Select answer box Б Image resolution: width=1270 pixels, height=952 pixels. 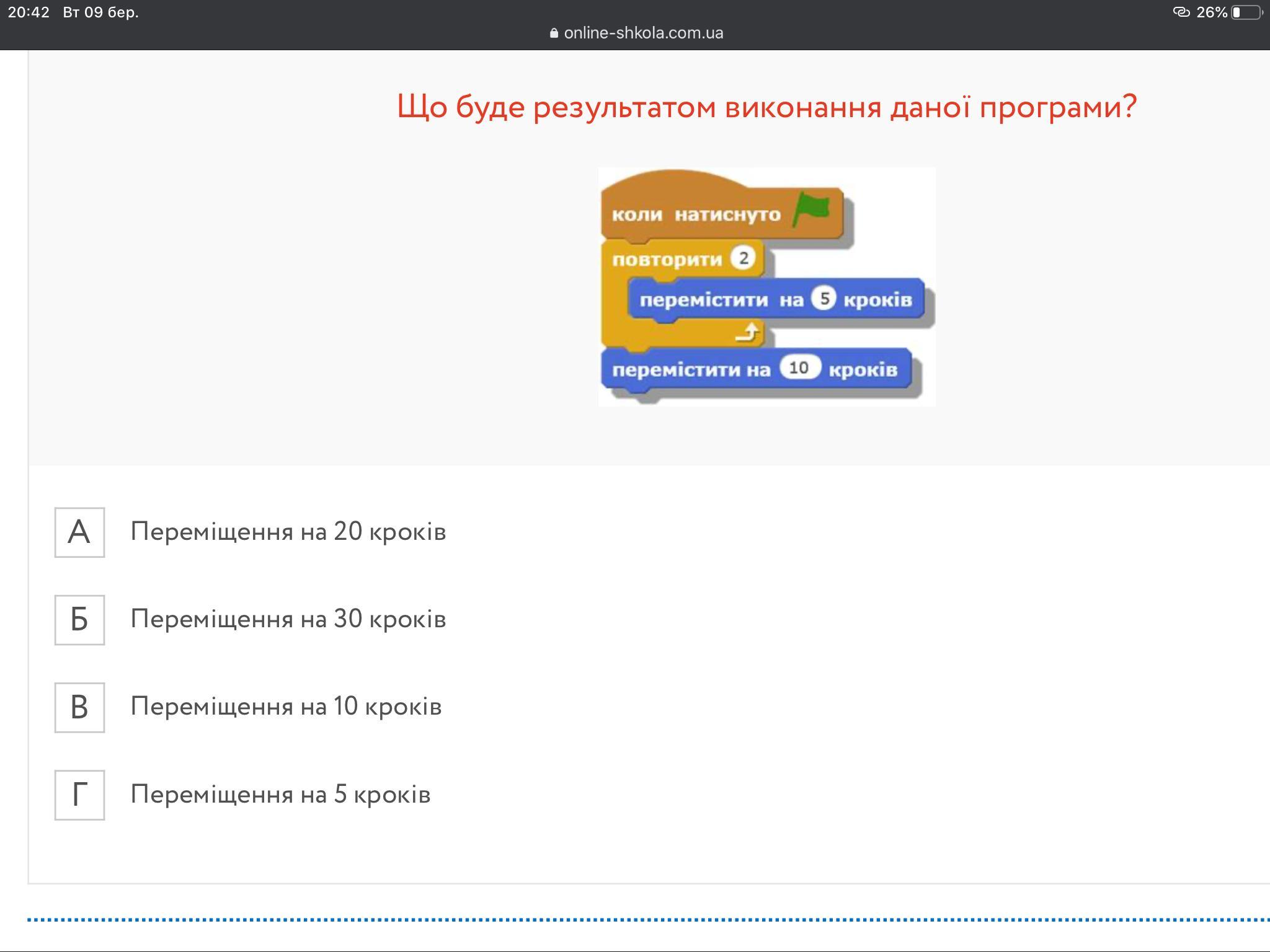(x=79, y=620)
